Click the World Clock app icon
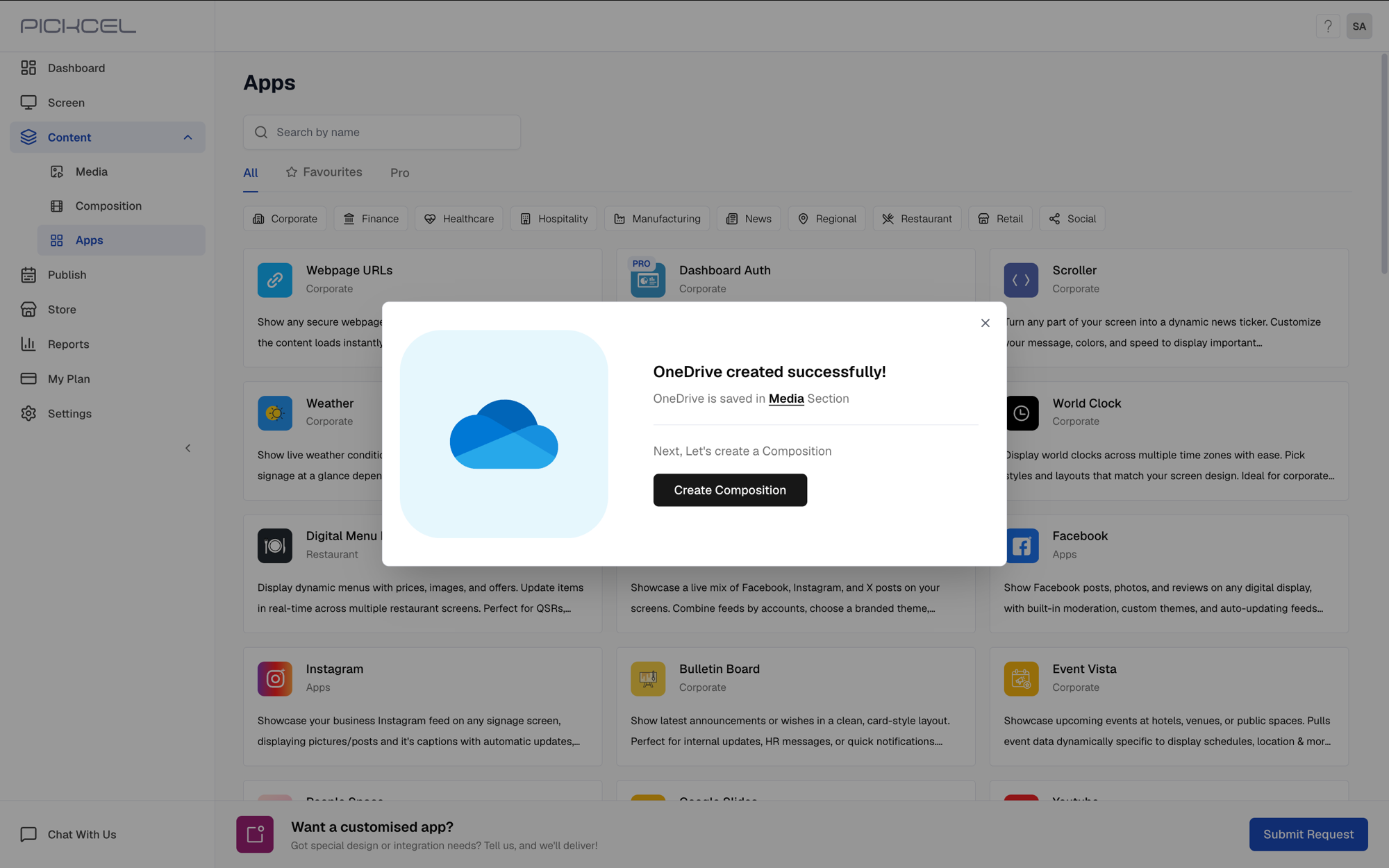 pos(1022,413)
